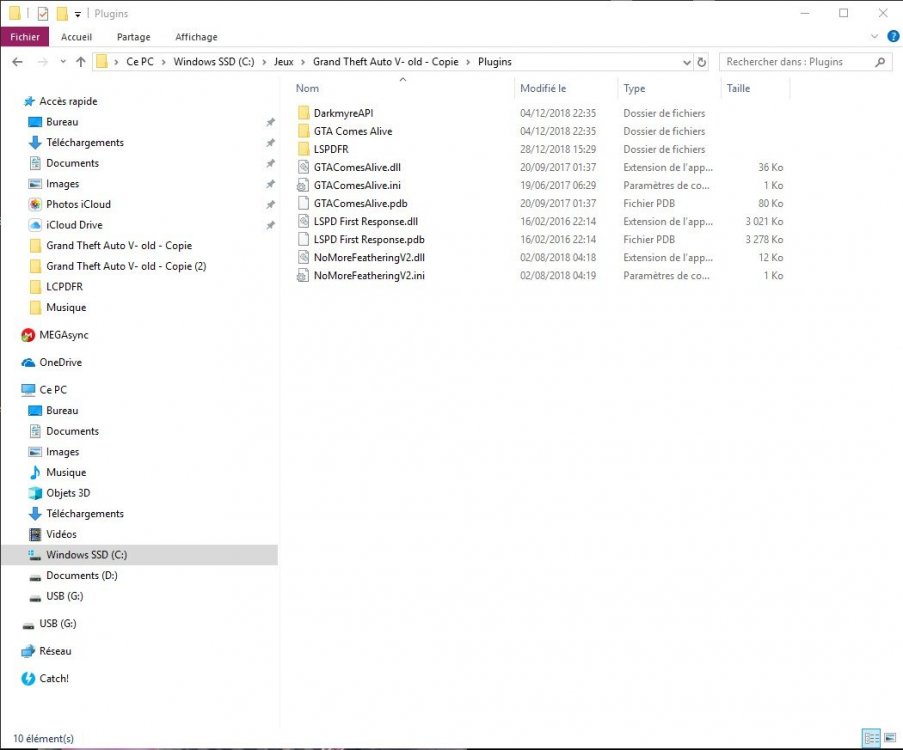Select NoMoreFeatheringV2.dll file icon

(x=303, y=257)
